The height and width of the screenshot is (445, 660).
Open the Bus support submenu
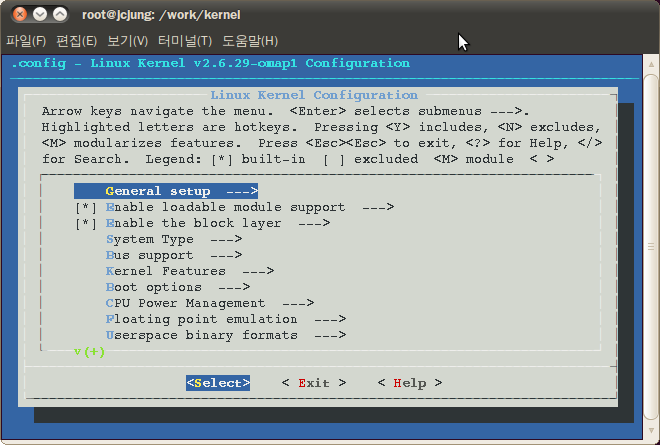coord(174,255)
